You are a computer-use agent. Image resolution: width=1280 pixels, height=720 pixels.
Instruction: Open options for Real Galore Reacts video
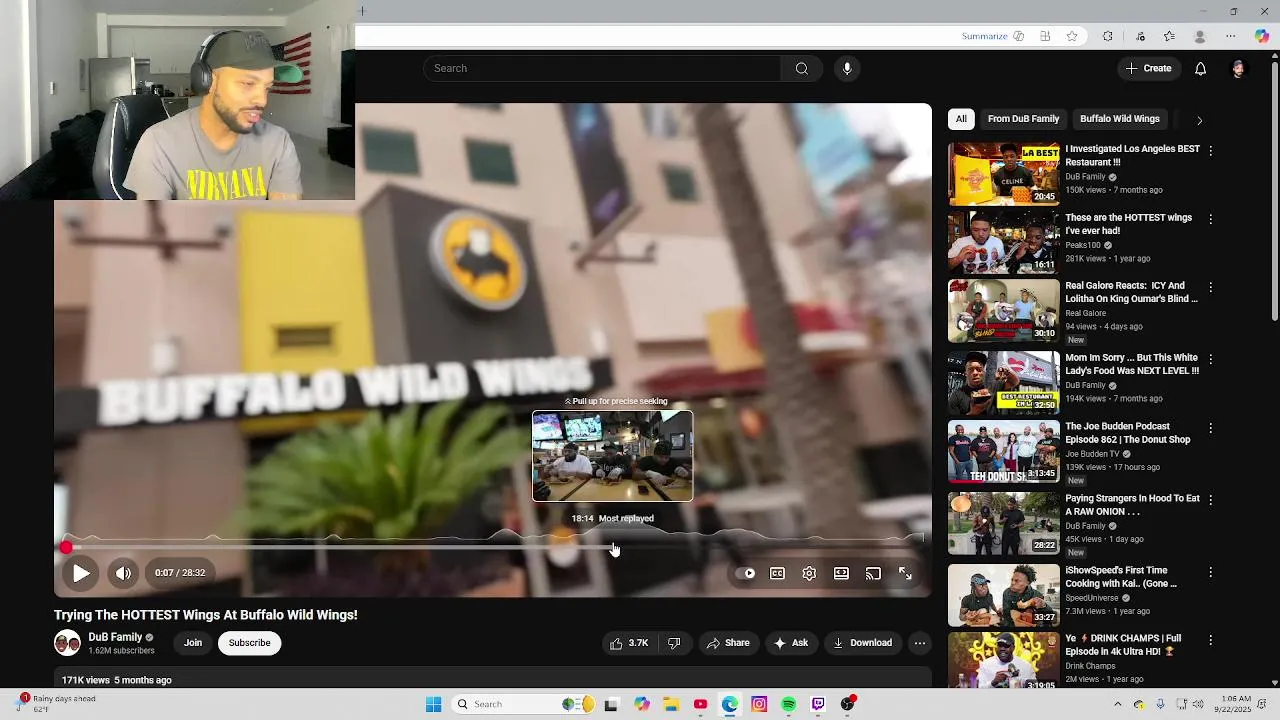pyautogui.click(x=1210, y=287)
